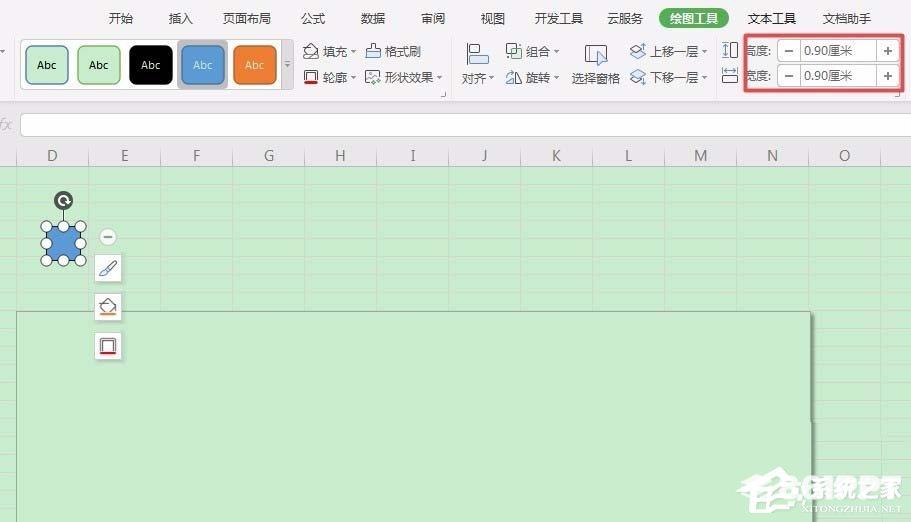Viewport: 911px width, 522px height.
Task: Click the shape width icon
Action: point(730,76)
